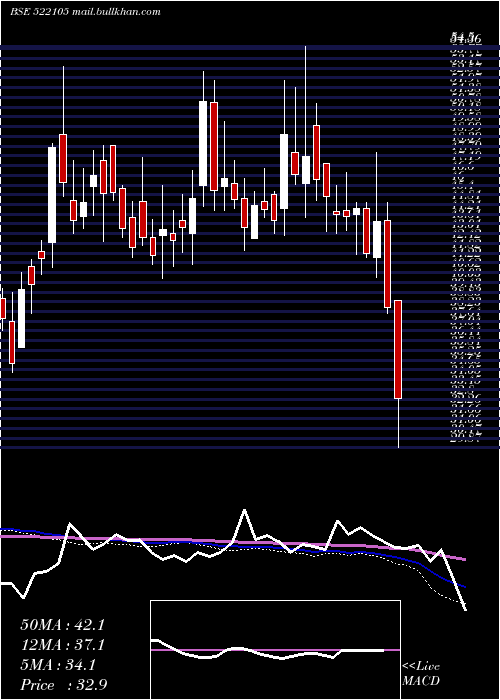Click the '50MA : 42.1' label

(x=62, y=625)
